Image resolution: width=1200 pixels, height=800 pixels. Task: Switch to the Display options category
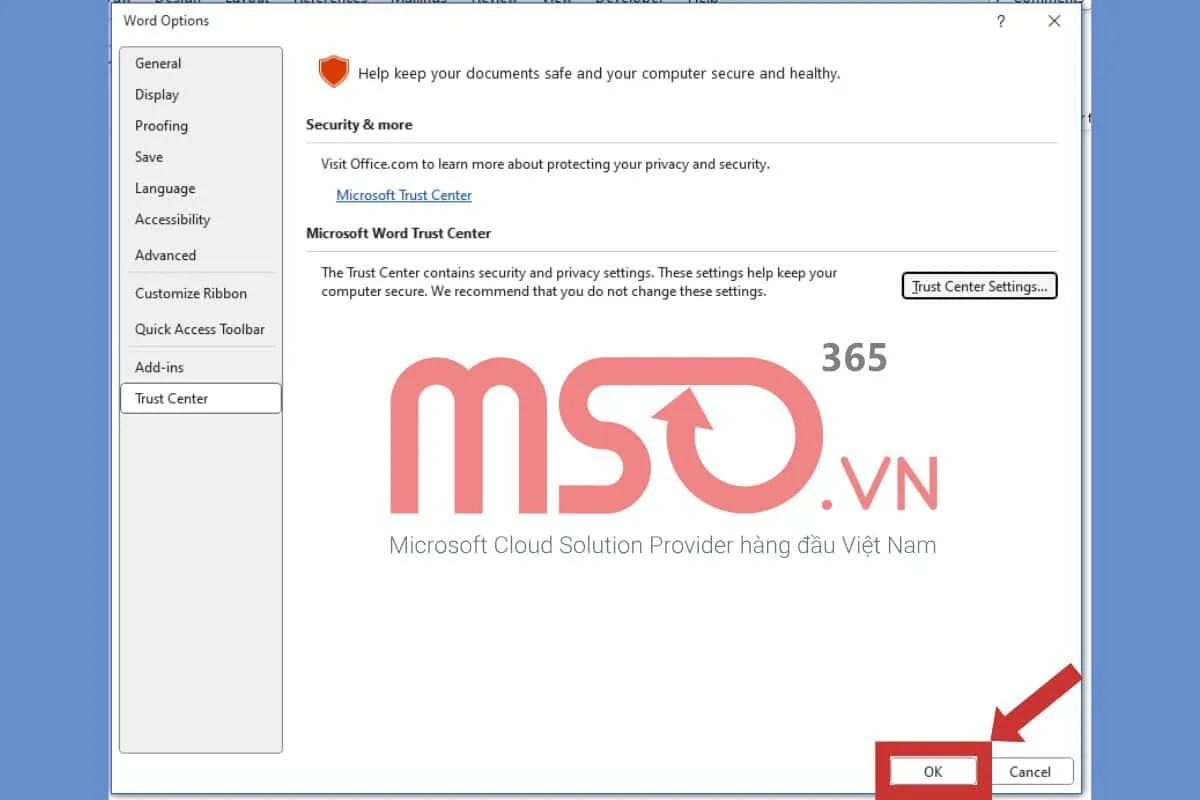click(157, 94)
